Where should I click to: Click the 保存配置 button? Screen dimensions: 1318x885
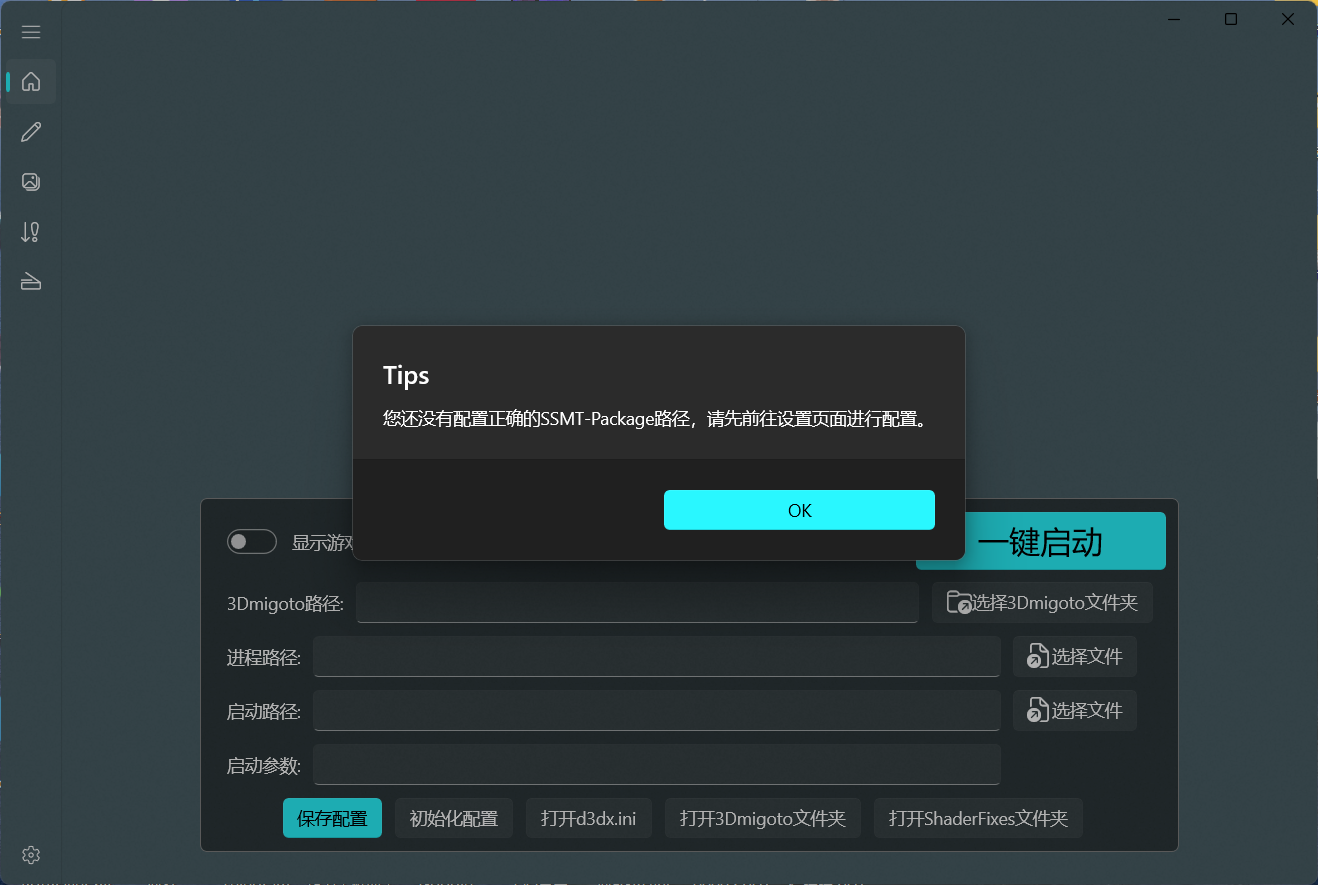point(332,817)
